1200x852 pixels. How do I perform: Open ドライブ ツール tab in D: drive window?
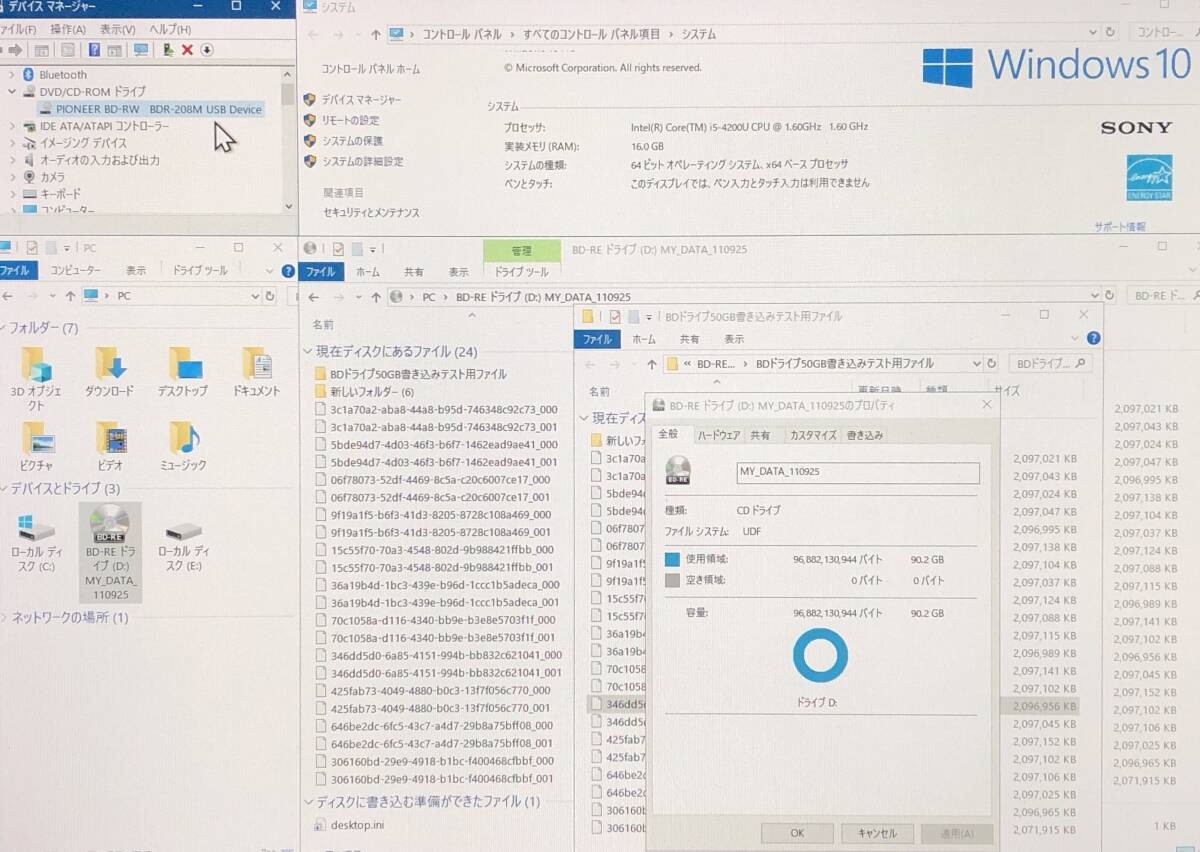[521, 272]
